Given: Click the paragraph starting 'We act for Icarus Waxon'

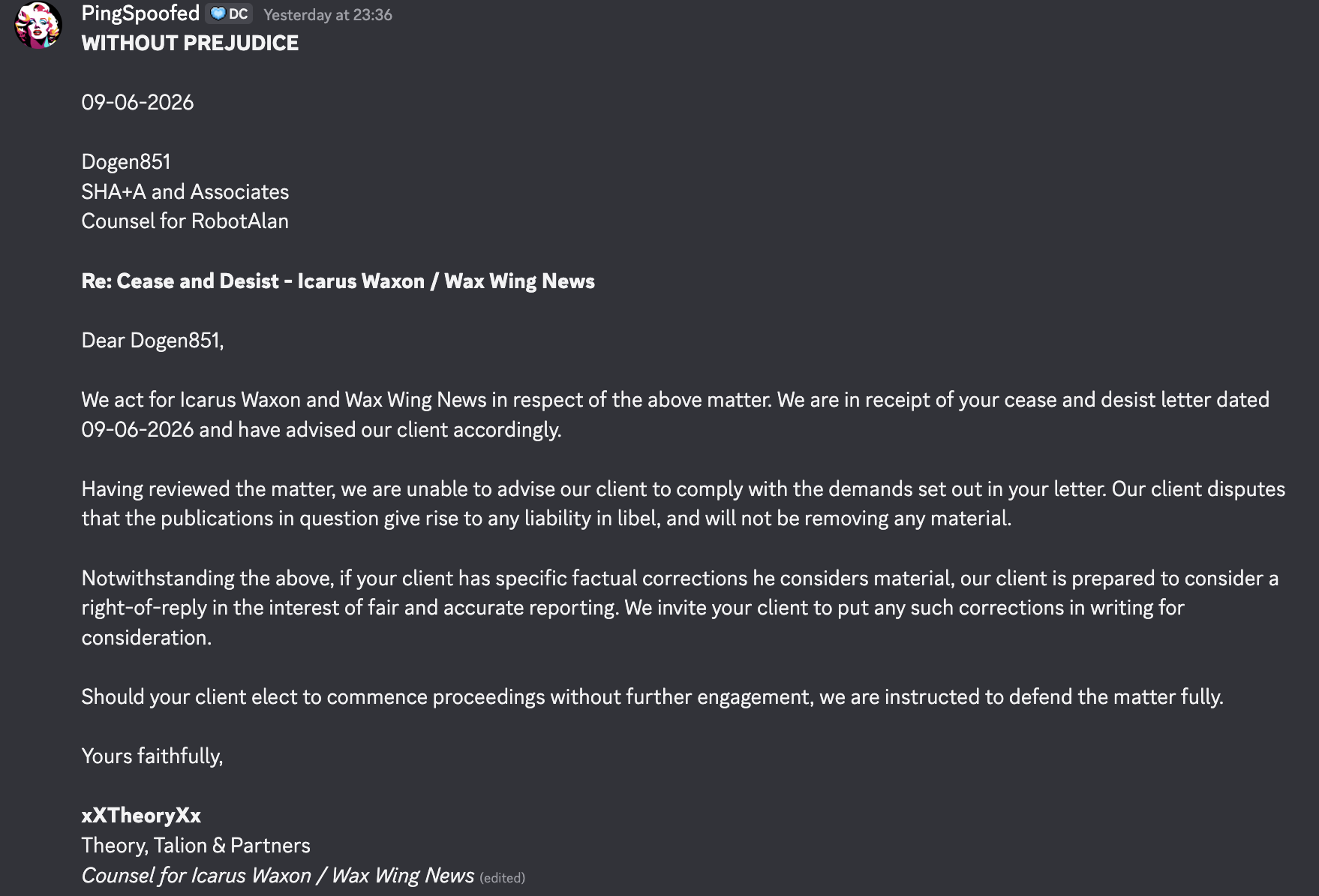Looking at the screenshot, I should click(675, 414).
